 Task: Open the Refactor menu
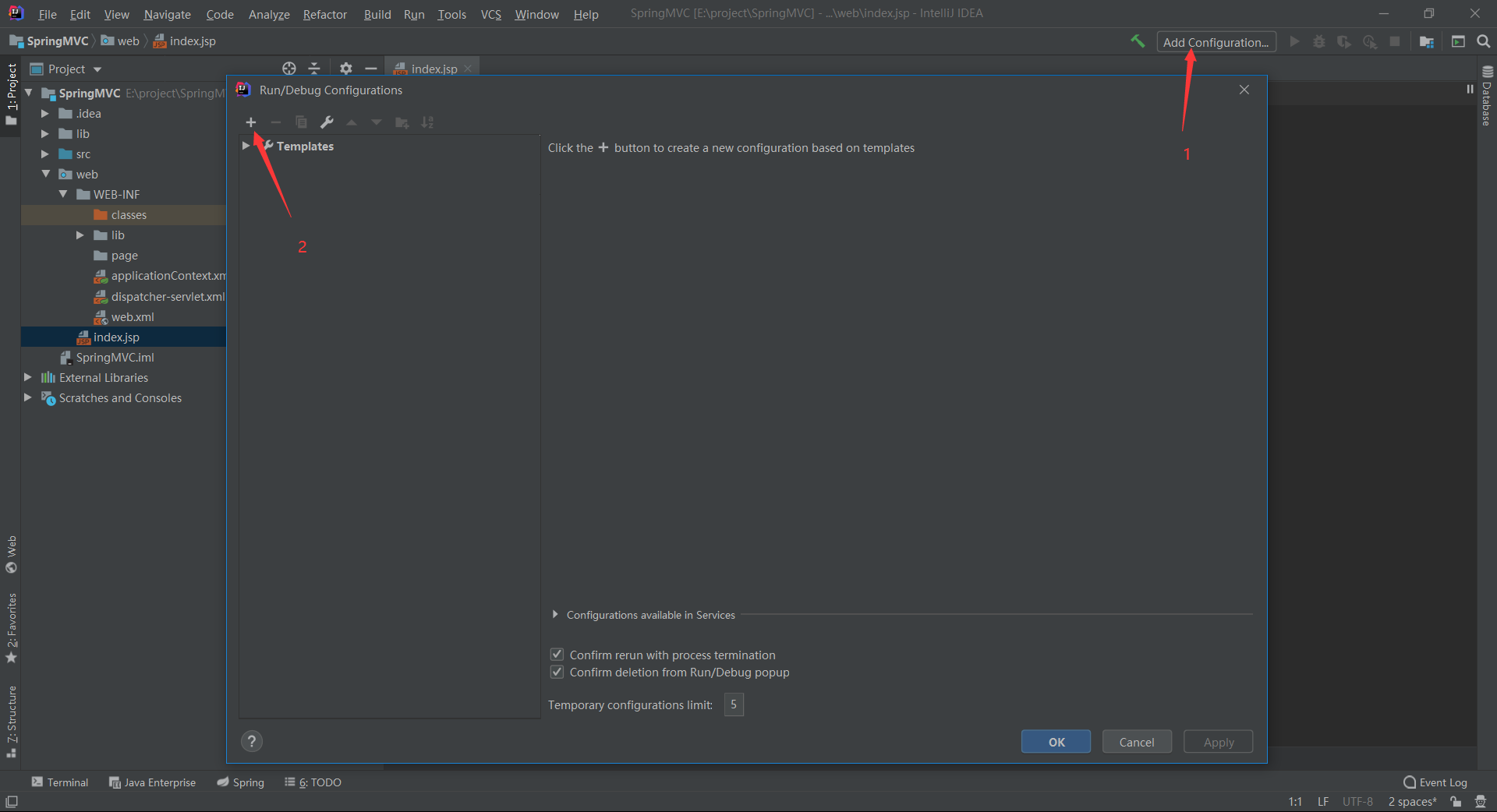pos(324,14)
